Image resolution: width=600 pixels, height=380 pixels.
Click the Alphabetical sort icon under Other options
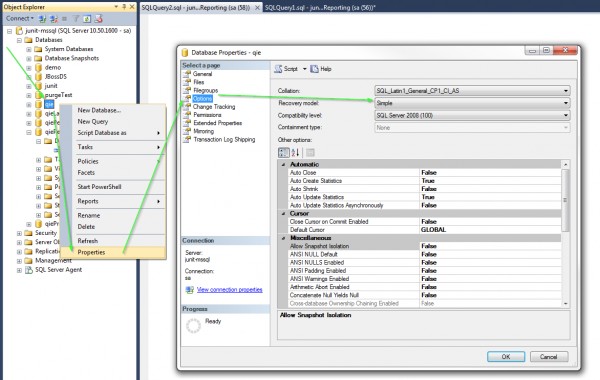point(295,153)
